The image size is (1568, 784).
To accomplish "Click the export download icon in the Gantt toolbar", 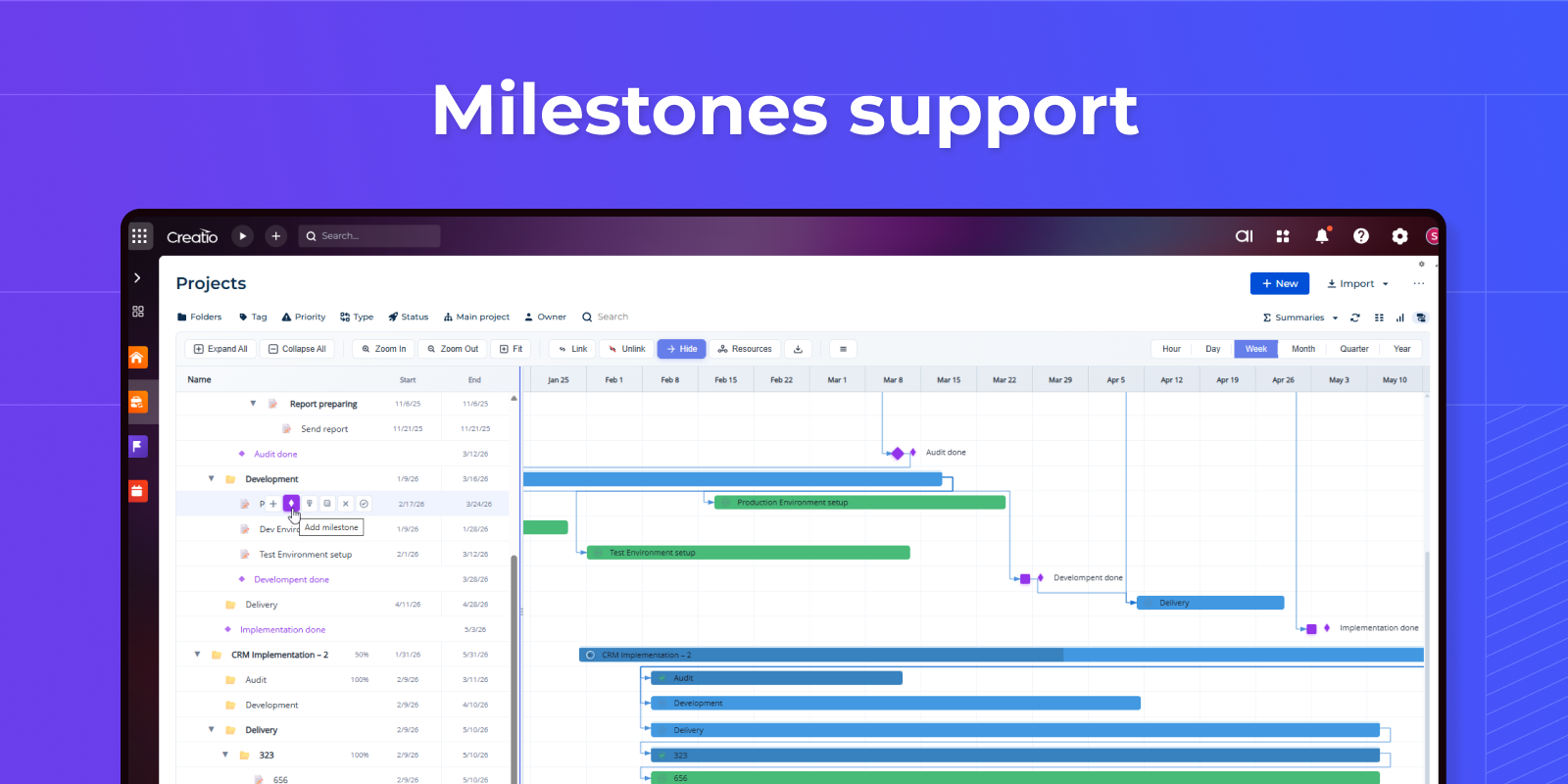I will [x=798, y=349].
